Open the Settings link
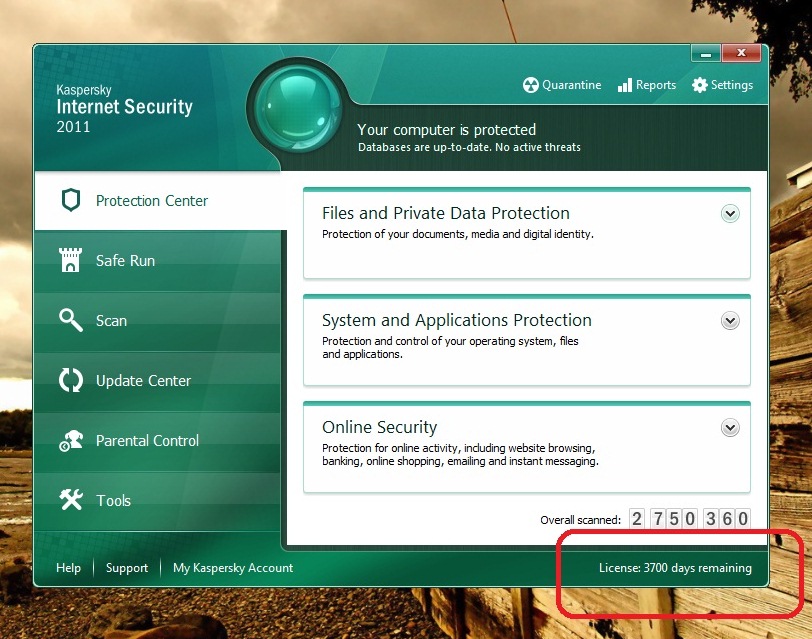Screen dimensions: 812x639 (722, 85)
